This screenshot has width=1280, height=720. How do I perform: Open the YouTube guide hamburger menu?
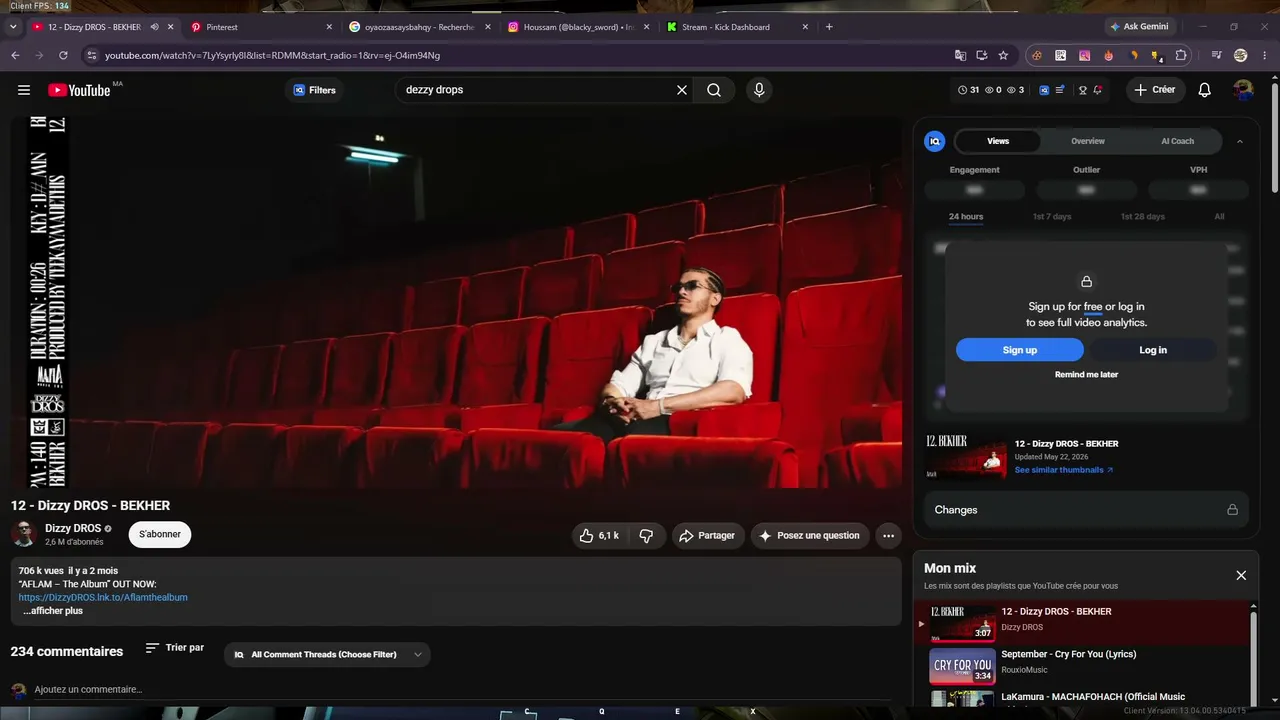(x=24, y=90)
